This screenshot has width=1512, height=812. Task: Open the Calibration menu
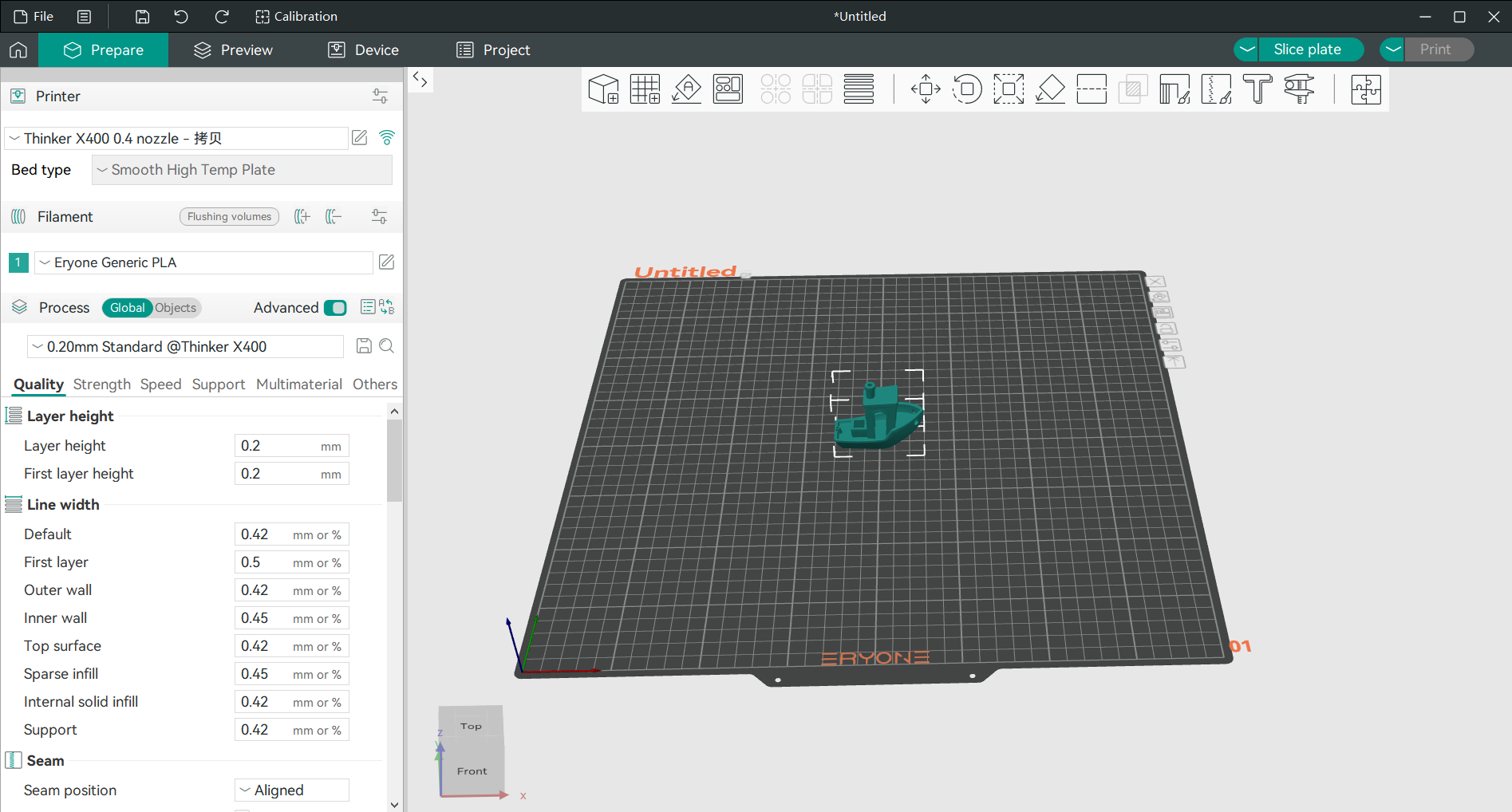point(296,16)
